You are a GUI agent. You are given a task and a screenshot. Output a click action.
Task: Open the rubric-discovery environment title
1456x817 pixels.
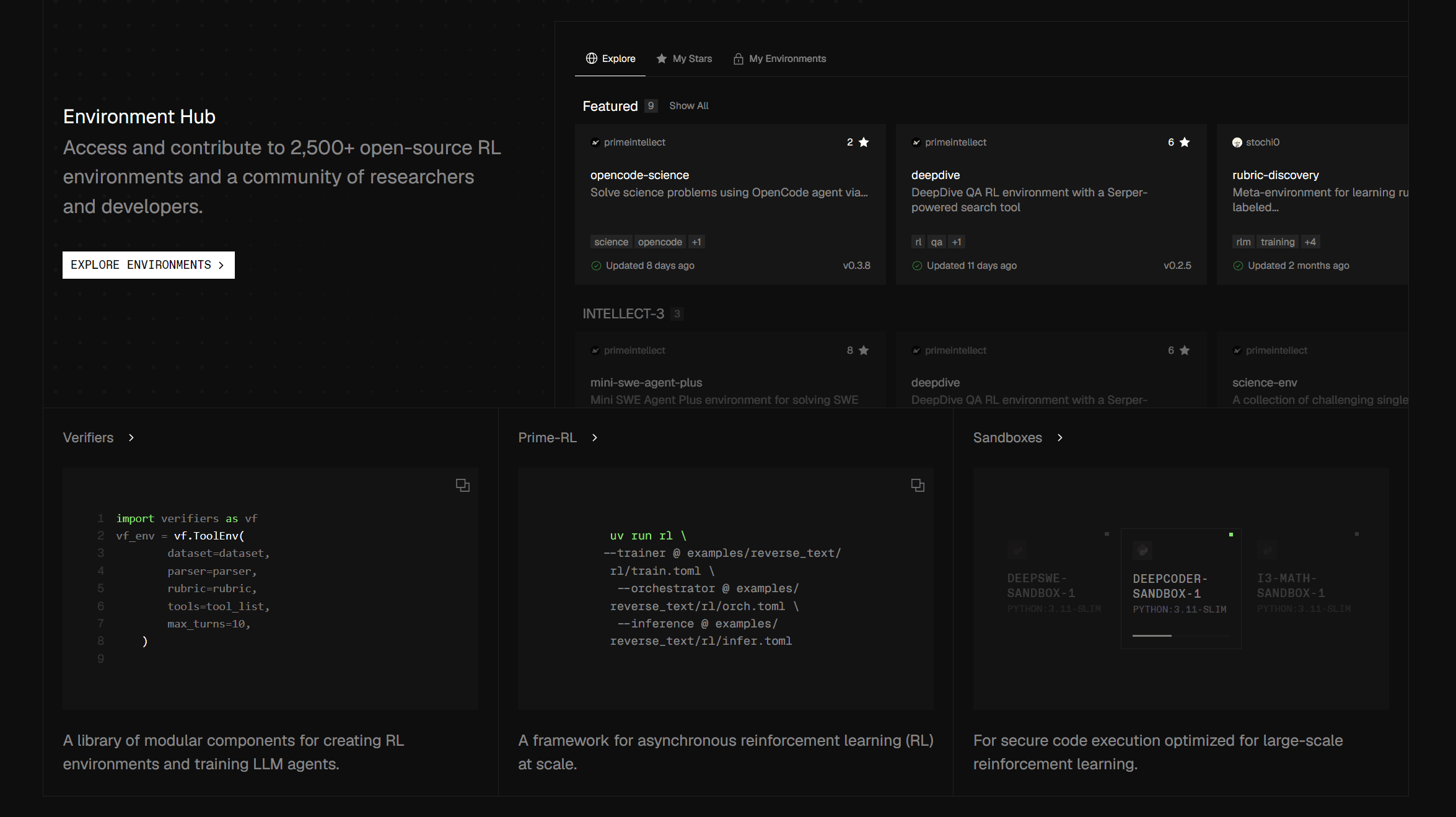point(1276,175)
